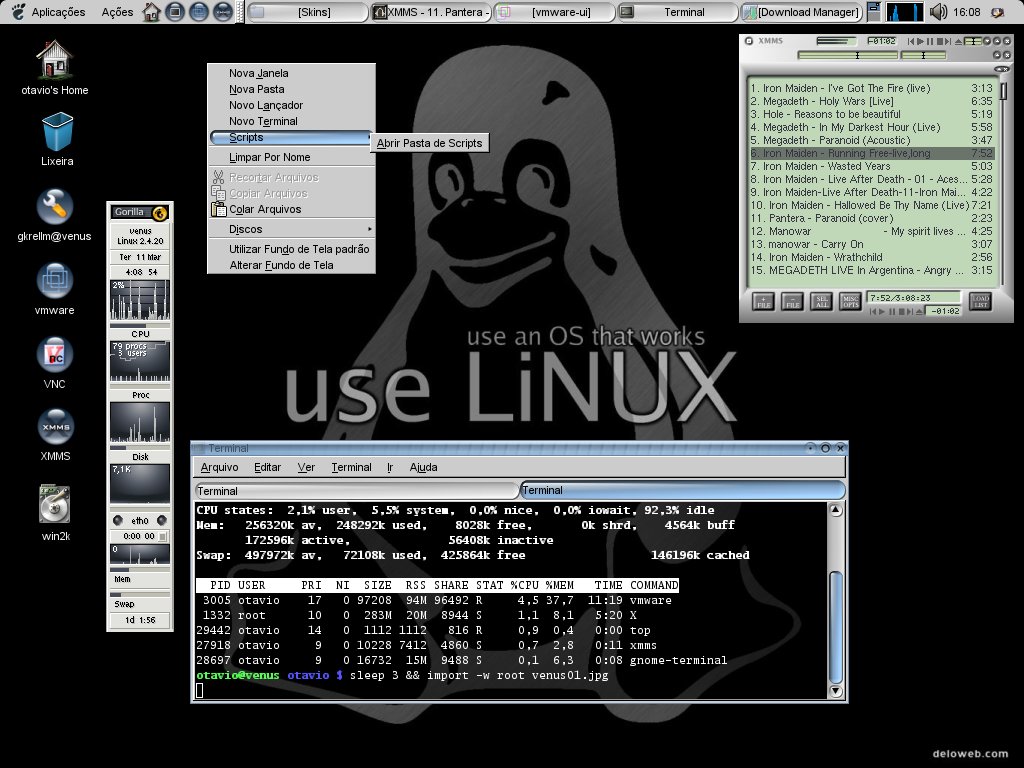
Task: Open the Ir menu in Terminal
Action: (390, 467)
